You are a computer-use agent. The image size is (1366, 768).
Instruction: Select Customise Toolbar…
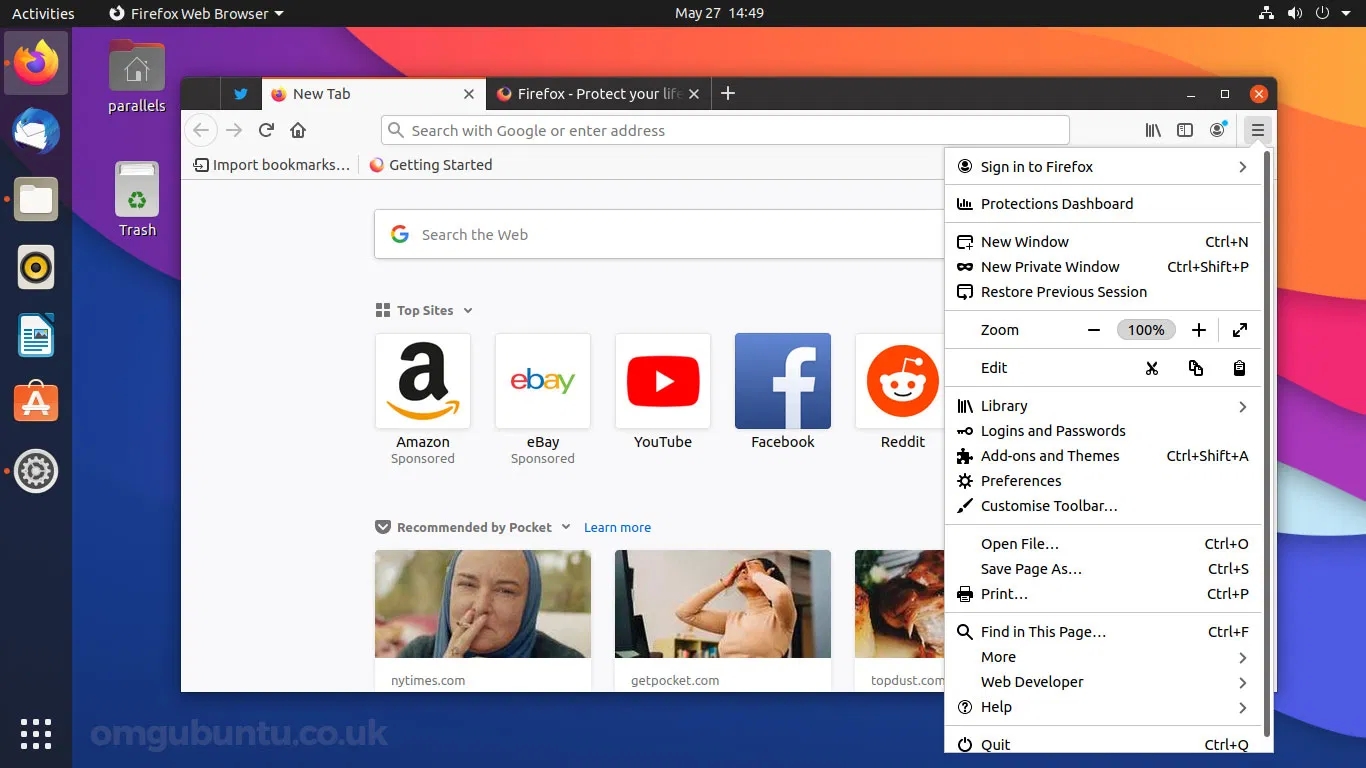point(1103,506)
